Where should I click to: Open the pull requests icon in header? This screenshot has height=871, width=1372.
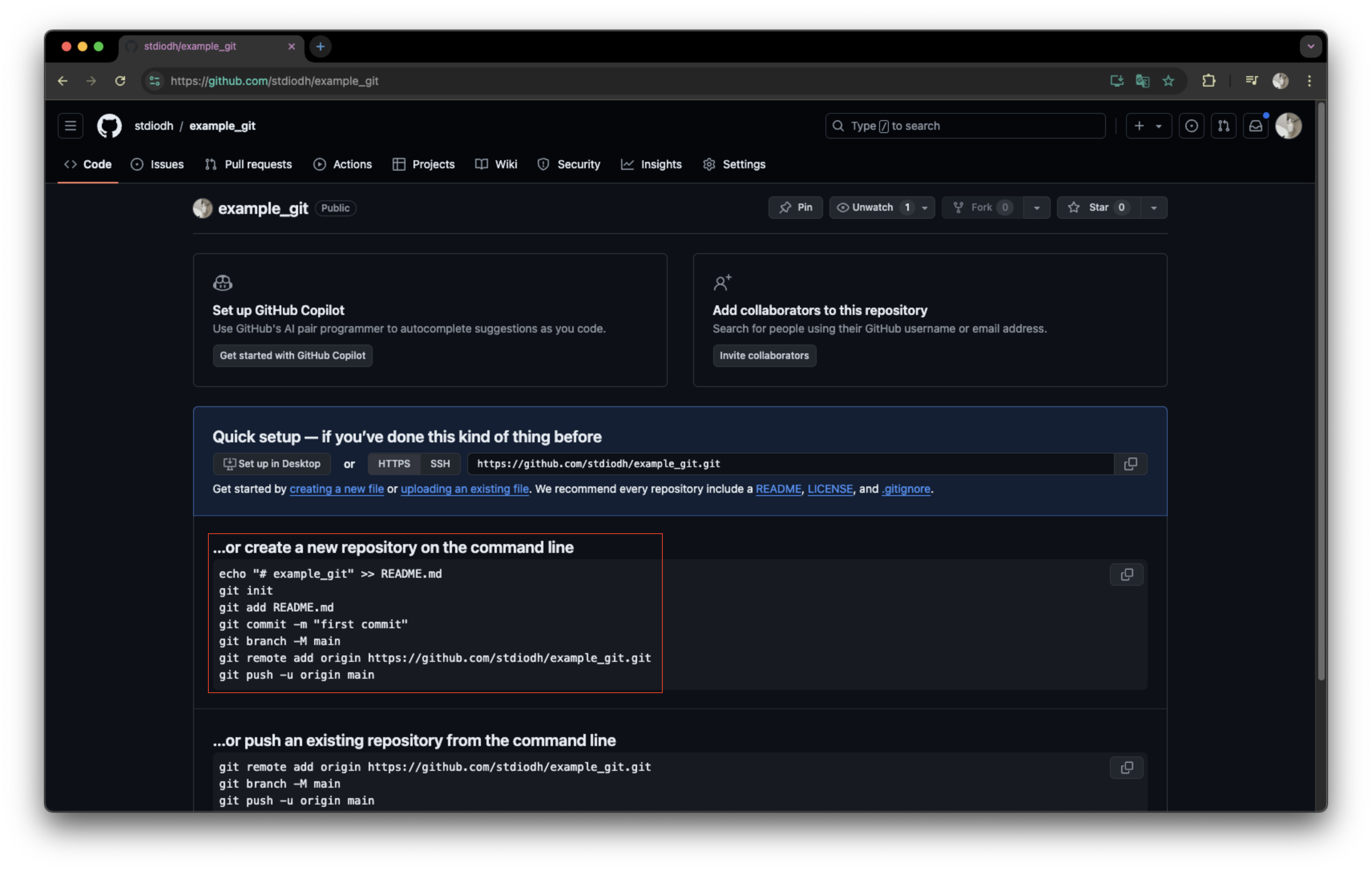click(1223, 126)
